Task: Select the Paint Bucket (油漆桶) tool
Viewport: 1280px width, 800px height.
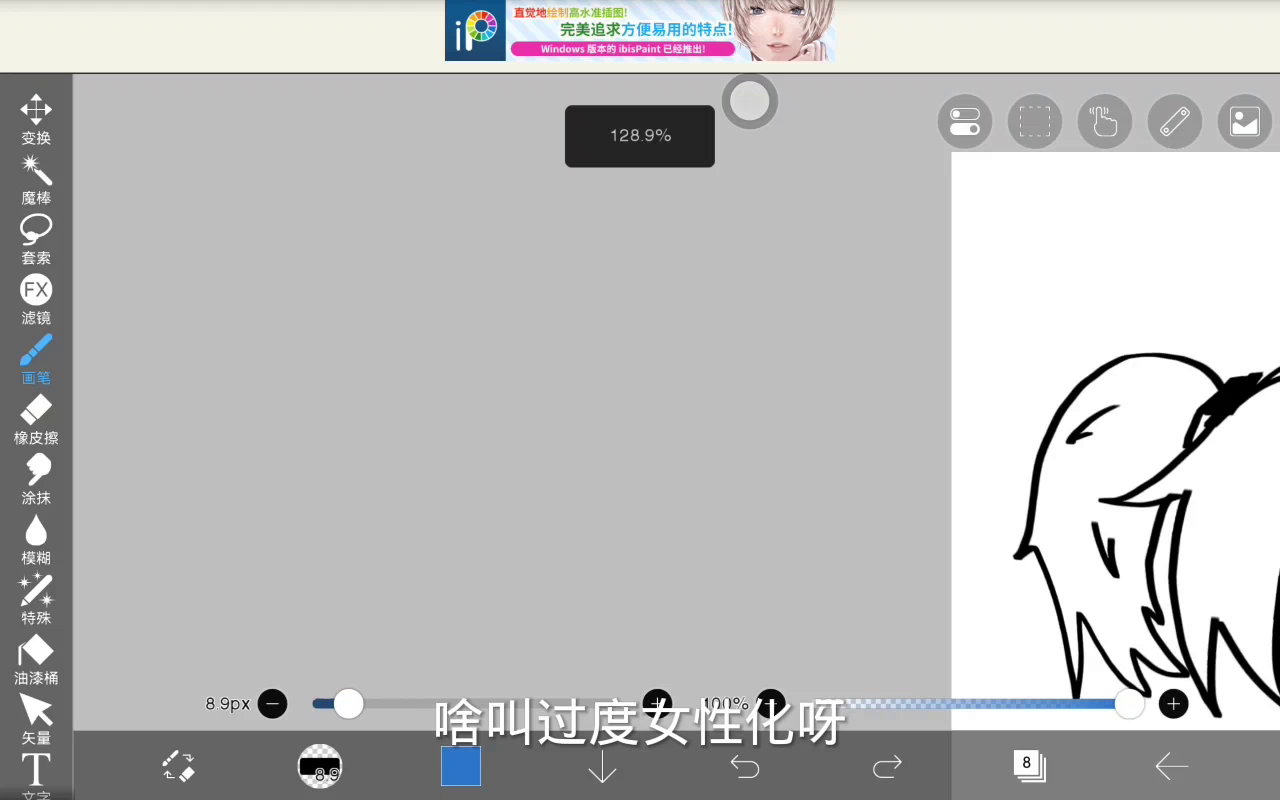Action: (x=36, y=659)
